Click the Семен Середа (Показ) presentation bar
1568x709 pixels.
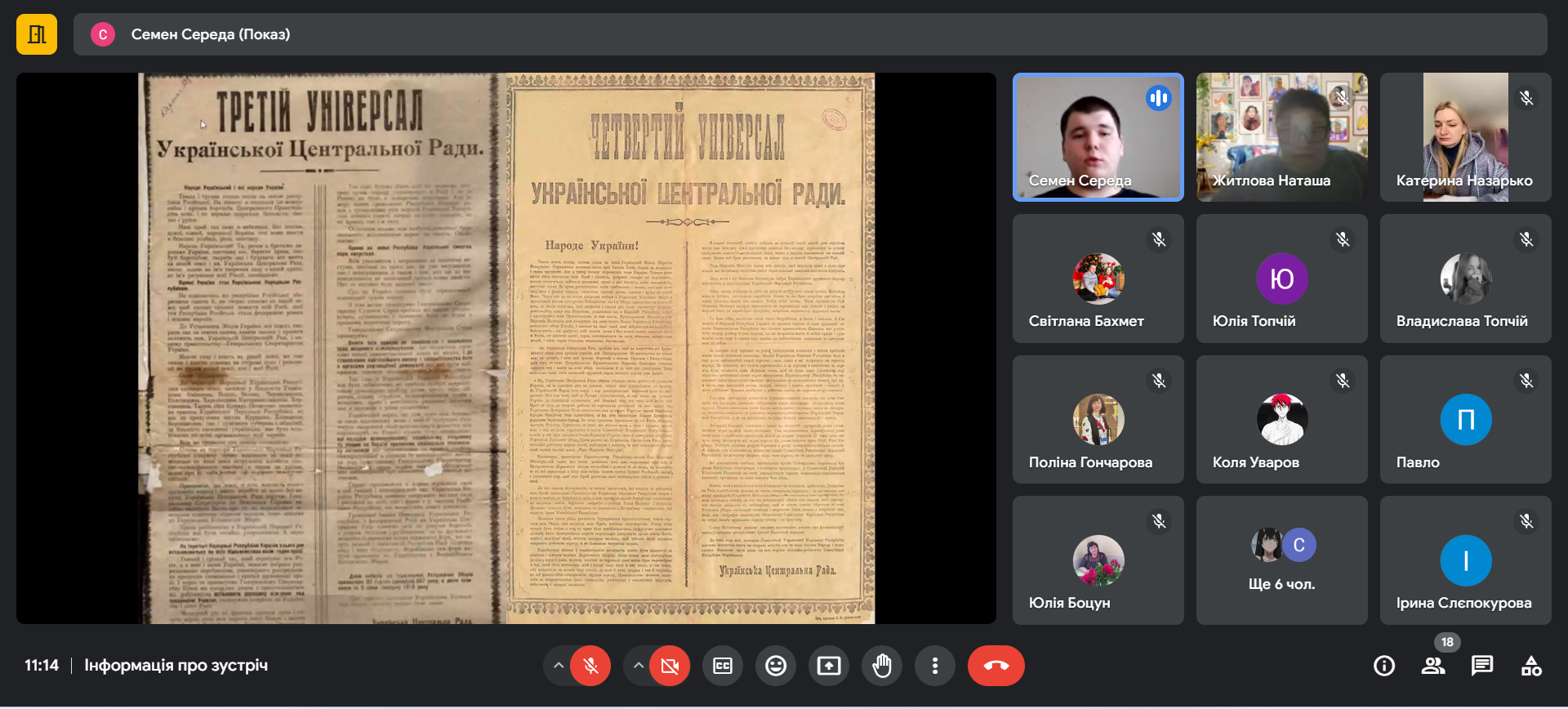click(808, 34)
